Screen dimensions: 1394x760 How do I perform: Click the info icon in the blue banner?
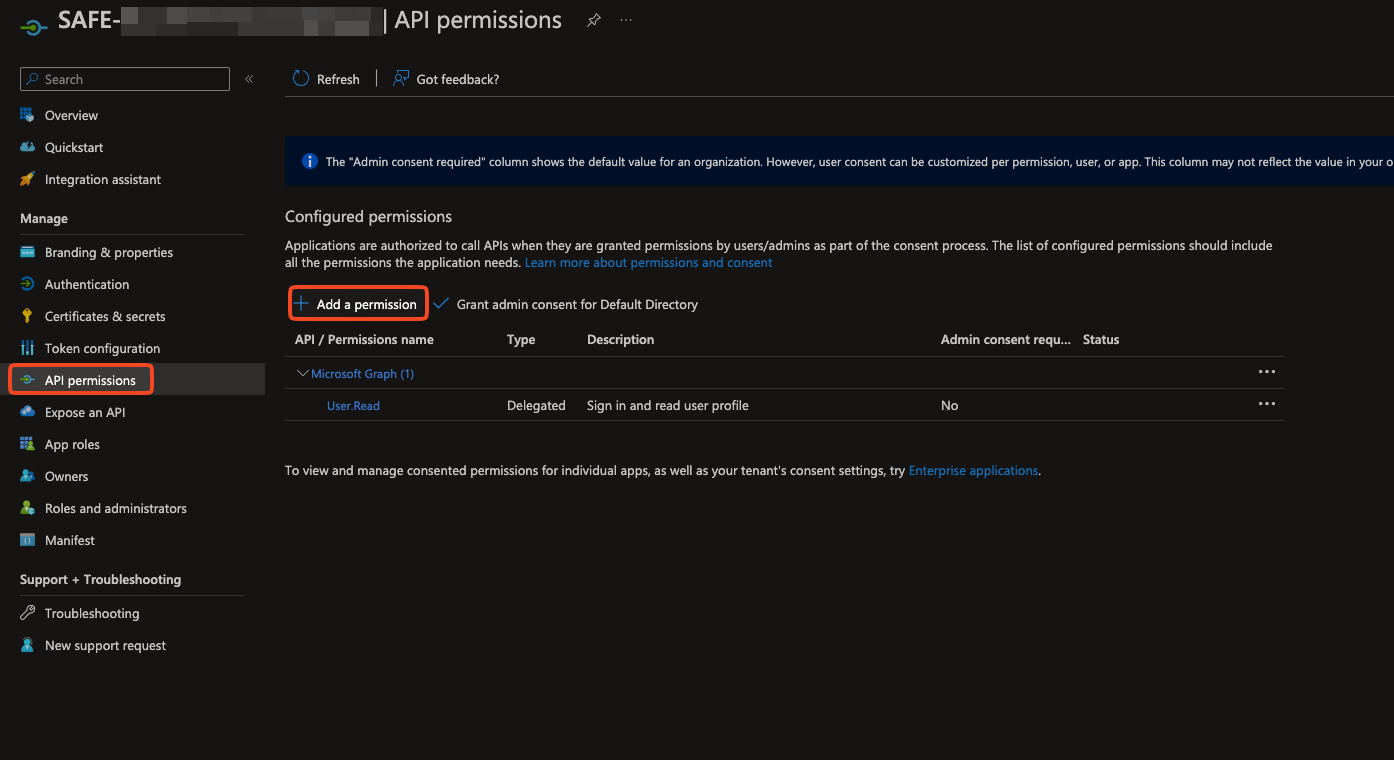310,161
